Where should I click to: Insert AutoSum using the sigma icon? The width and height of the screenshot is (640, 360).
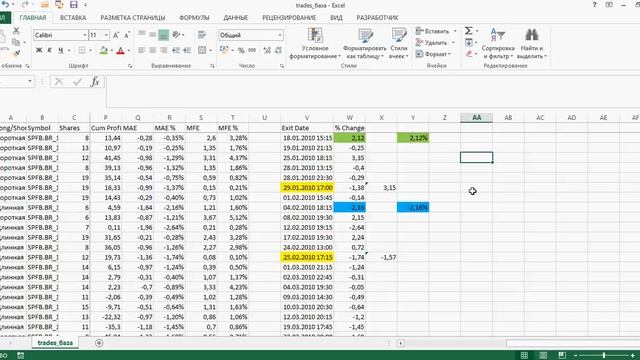(x=469, y=31)
